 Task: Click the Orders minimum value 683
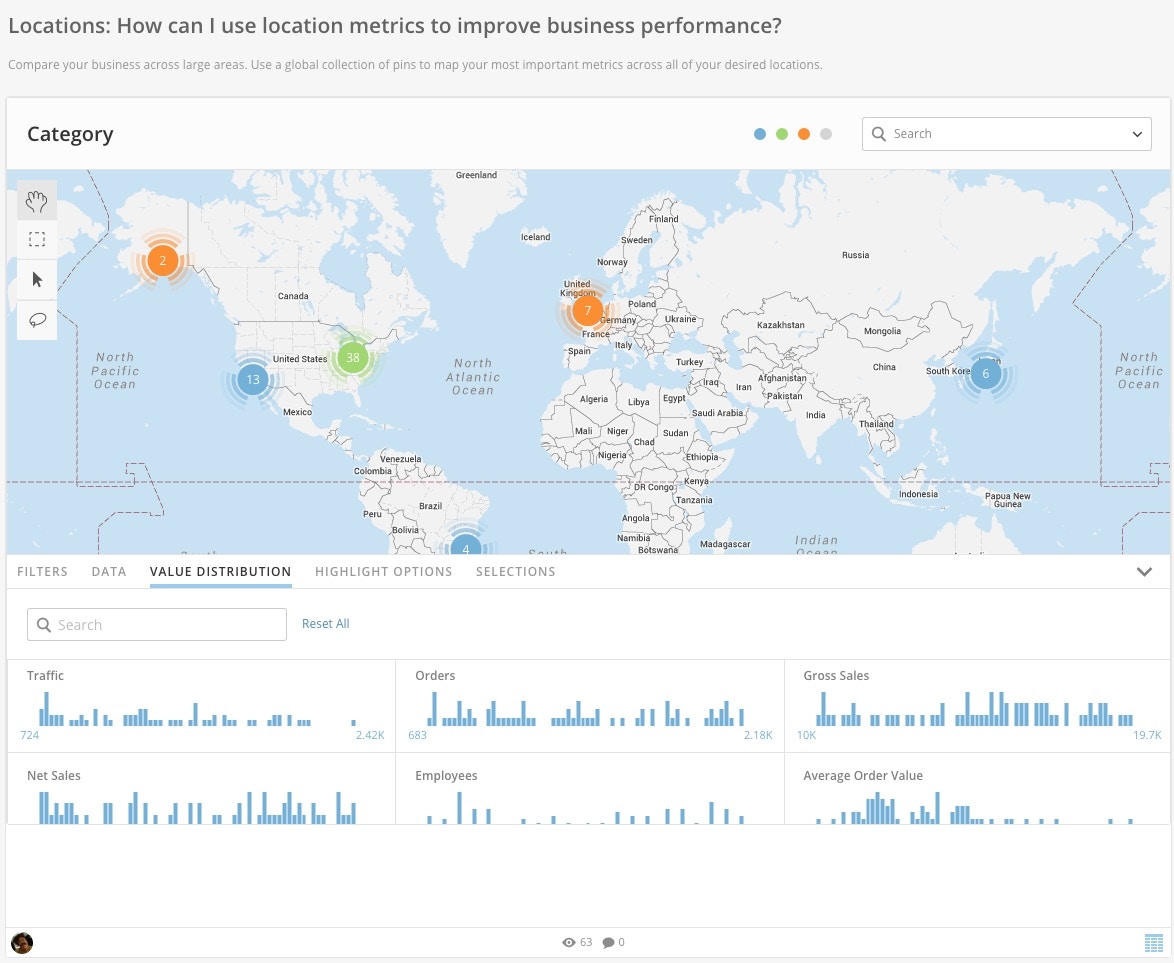[417, 735]
